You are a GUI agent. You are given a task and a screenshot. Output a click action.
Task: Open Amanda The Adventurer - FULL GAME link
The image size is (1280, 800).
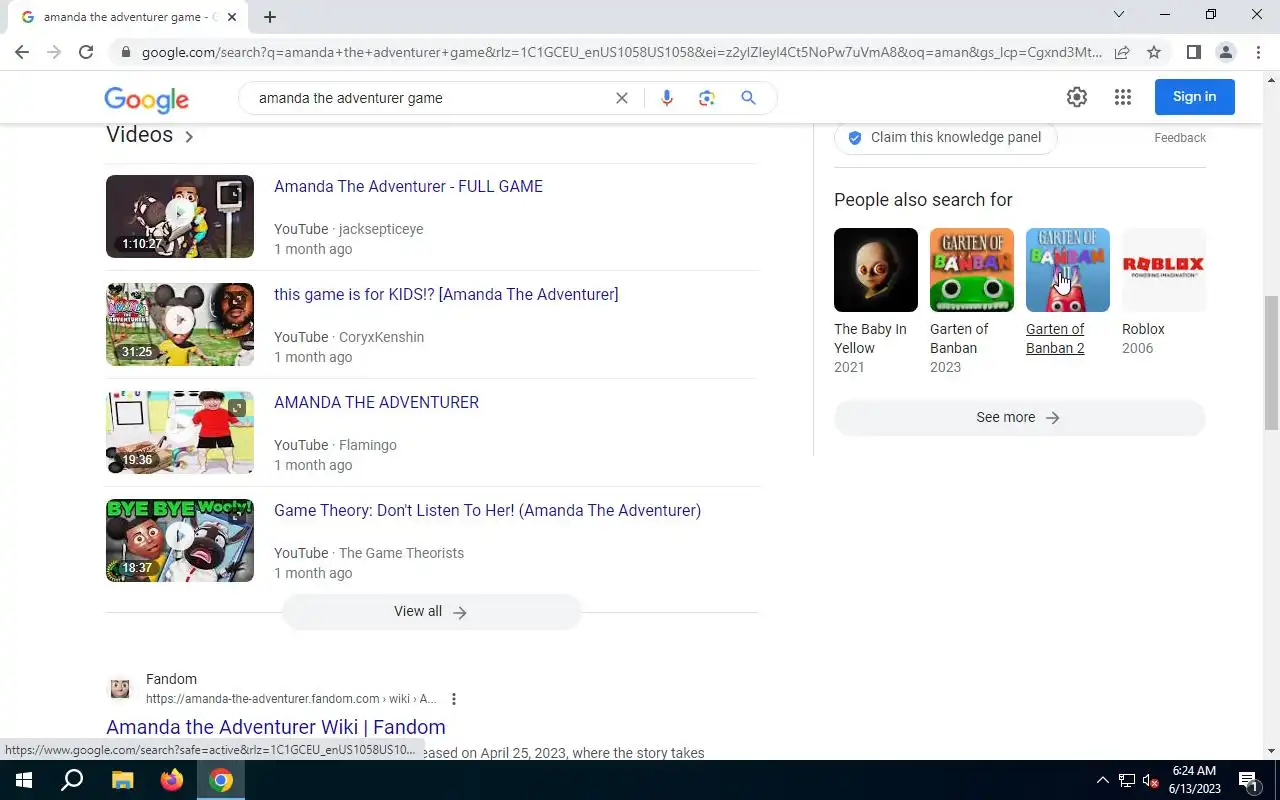(x=408, y=186)
